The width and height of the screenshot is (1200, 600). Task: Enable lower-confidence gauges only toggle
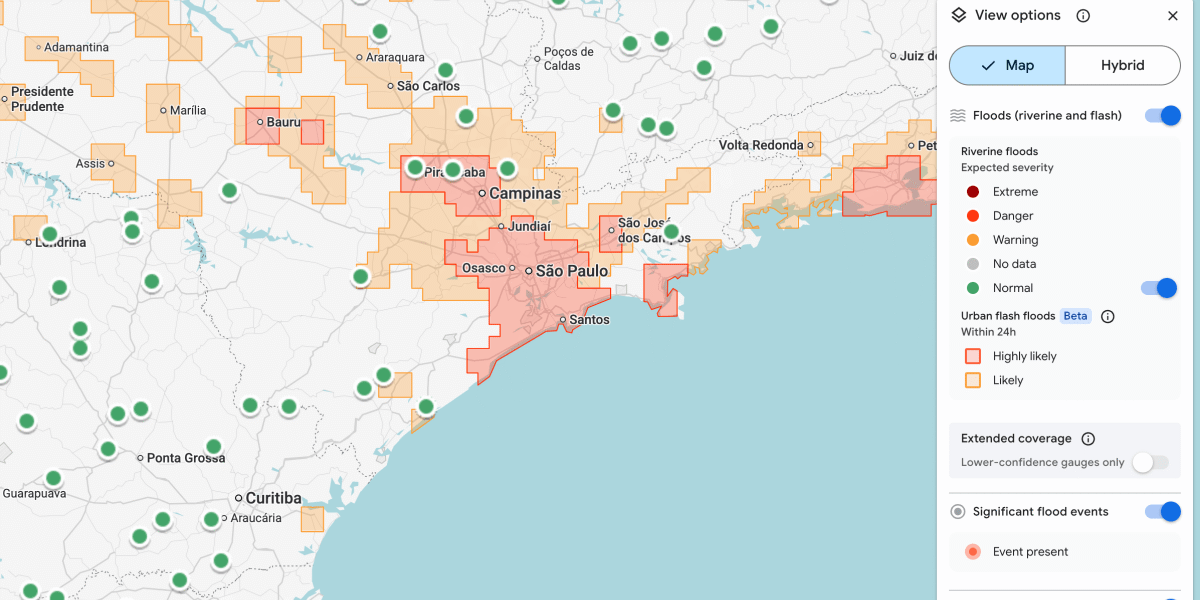[1149, 462]
